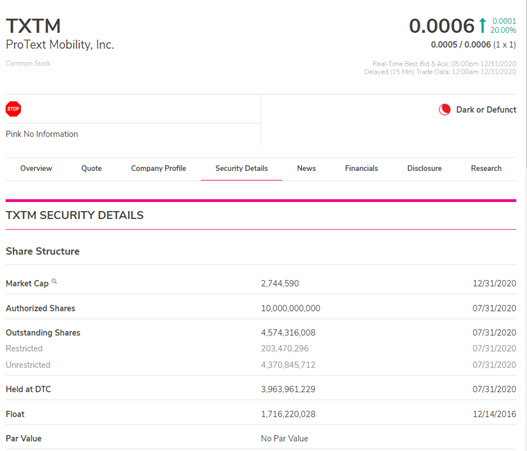Click the Dark or Defunct label

click(486, 110)
